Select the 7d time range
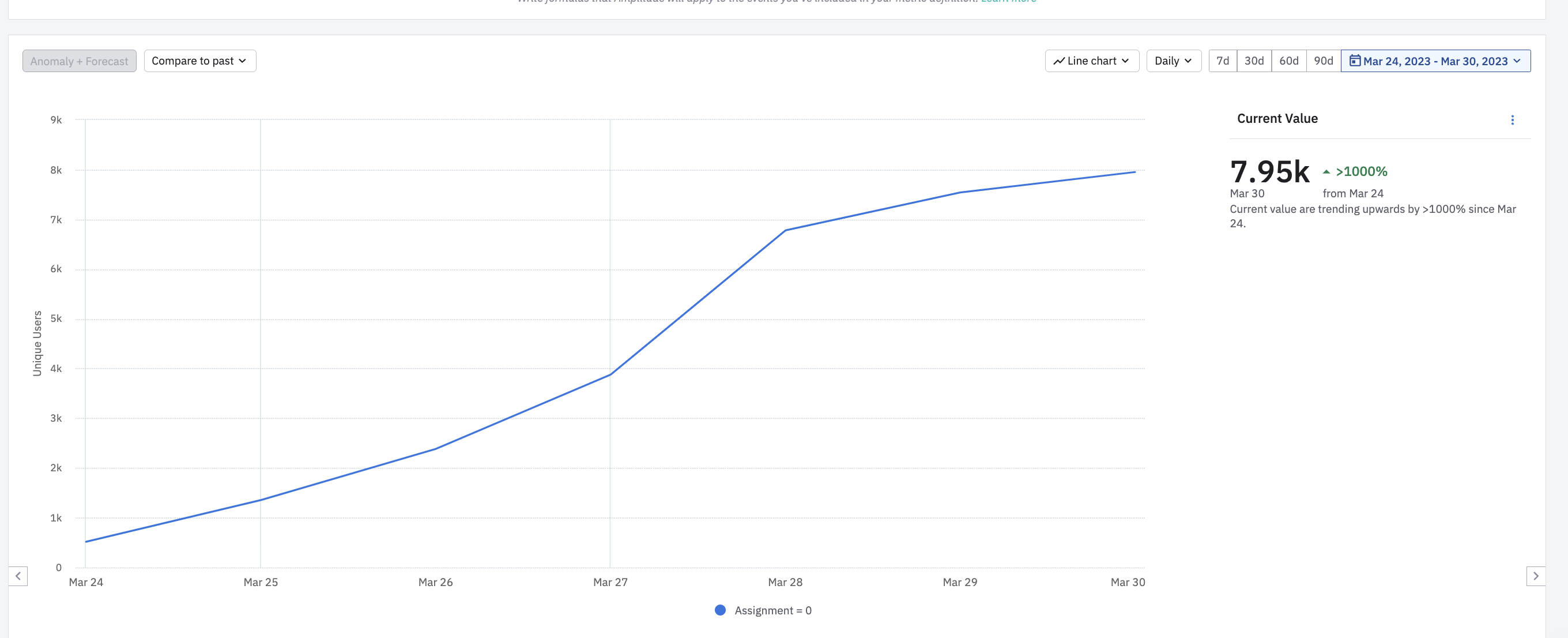Screen dimensions: 1568x638 [x=1222, y=61]
